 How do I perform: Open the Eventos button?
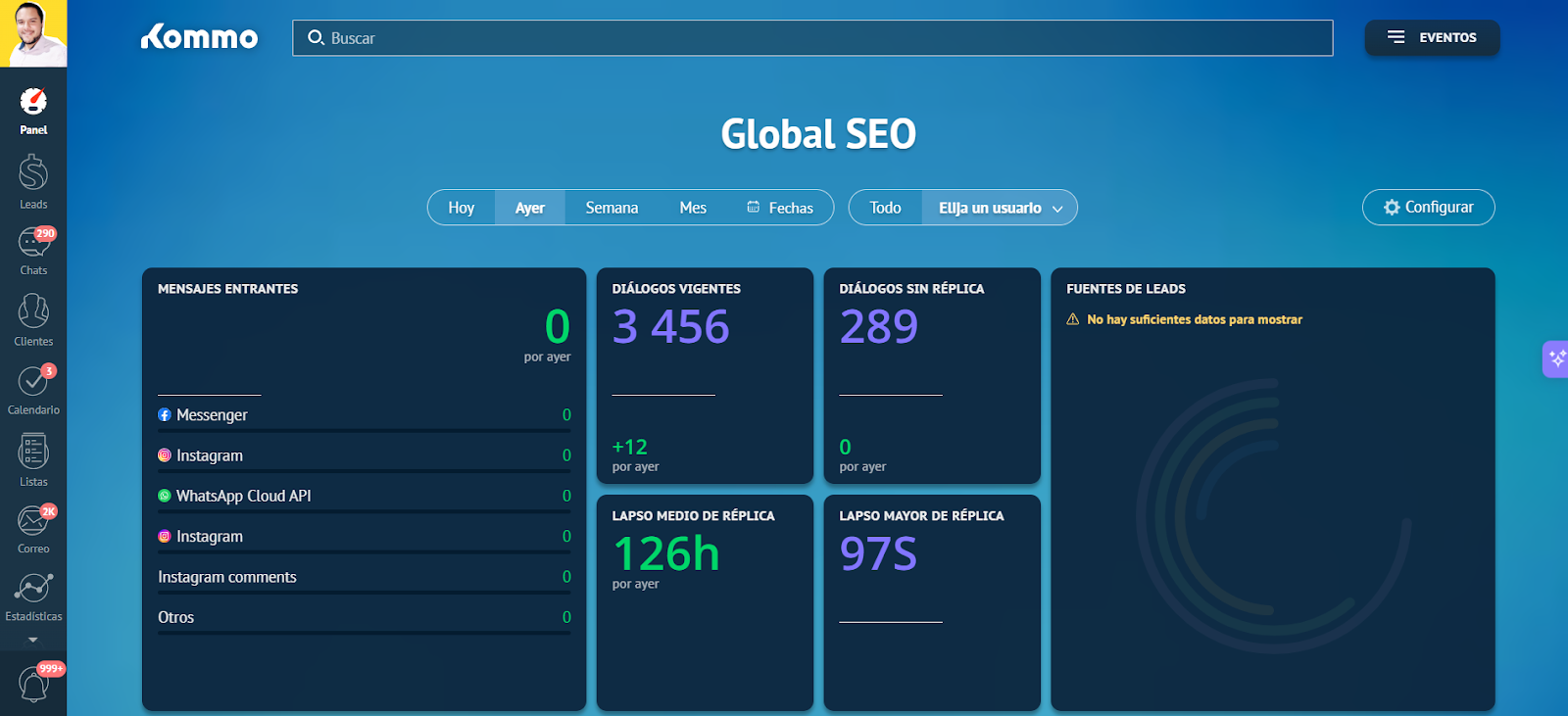(x=1432, y=37)
